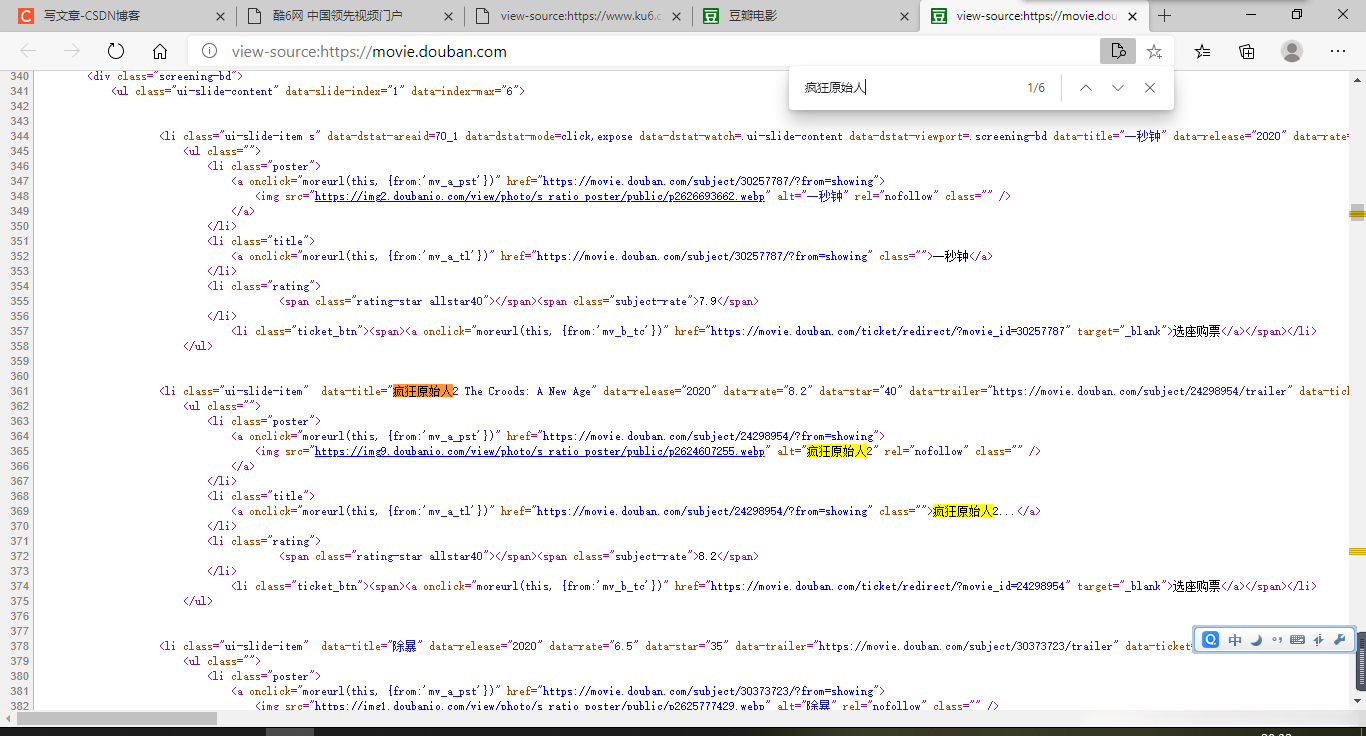Viewport: 1366px width, 736px height.
Task: Click line number 344 in the gutter
Action: pos(19,136)
